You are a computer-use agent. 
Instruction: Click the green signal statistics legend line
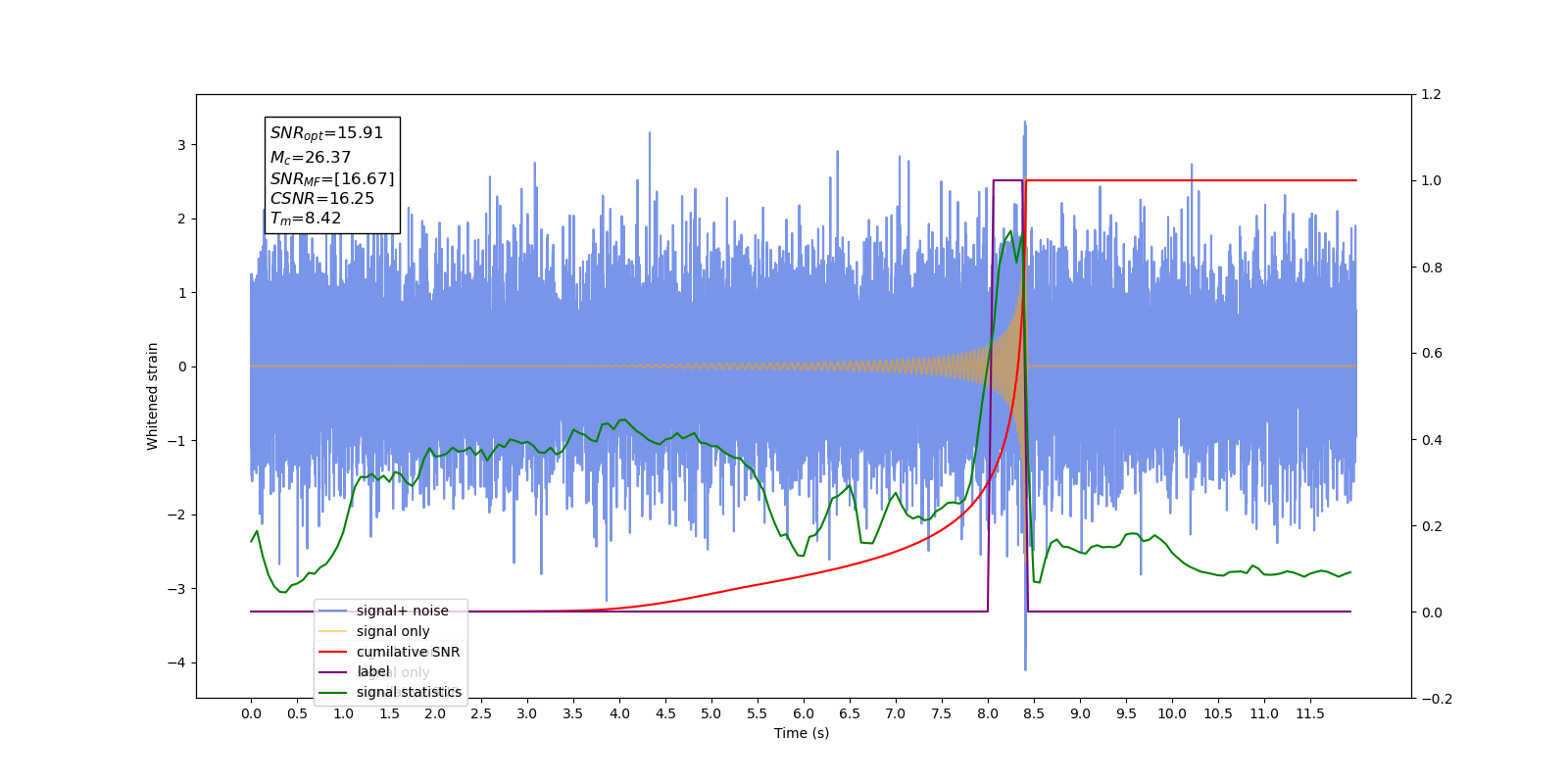point(333,693)
